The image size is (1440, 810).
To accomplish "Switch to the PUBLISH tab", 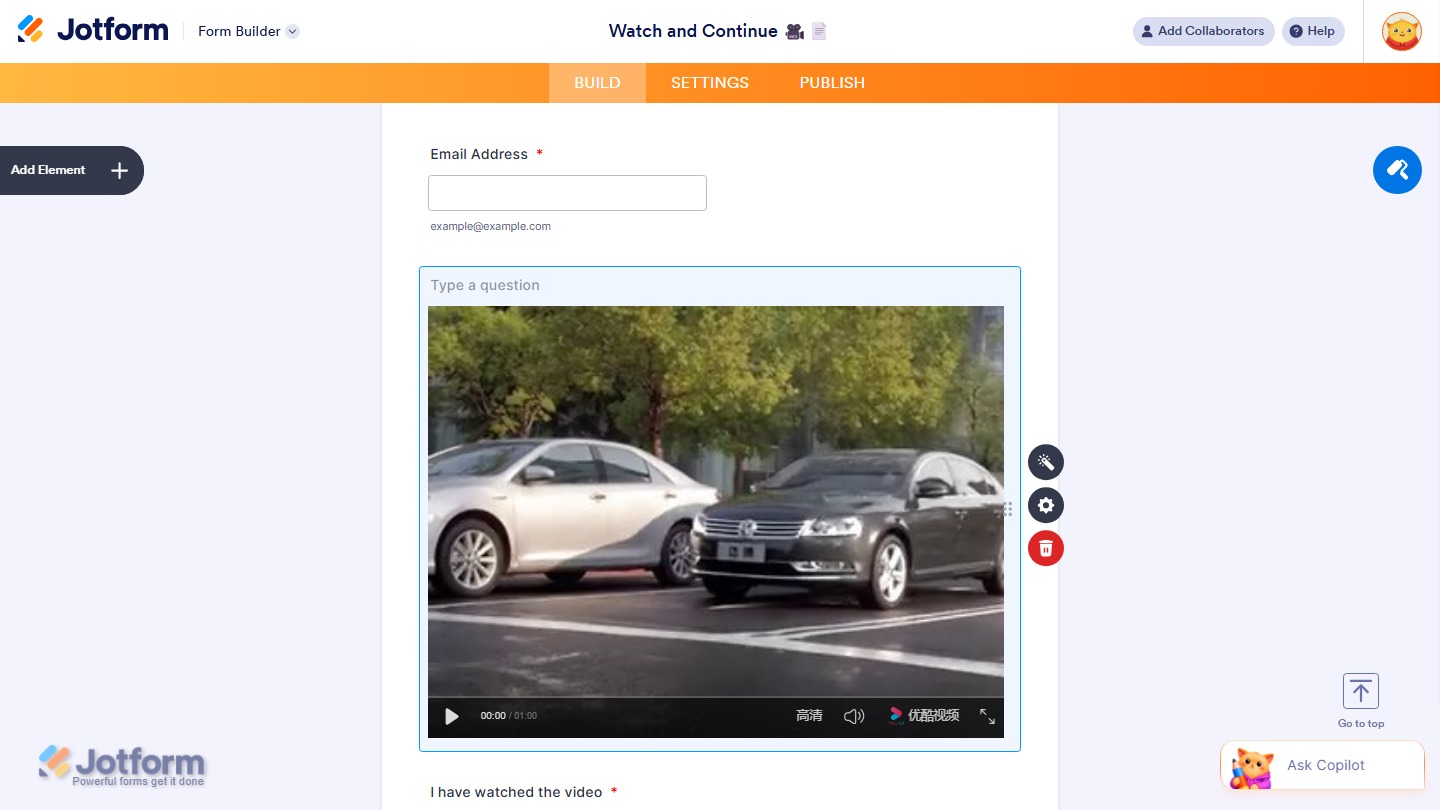I will tap(831, 83).
